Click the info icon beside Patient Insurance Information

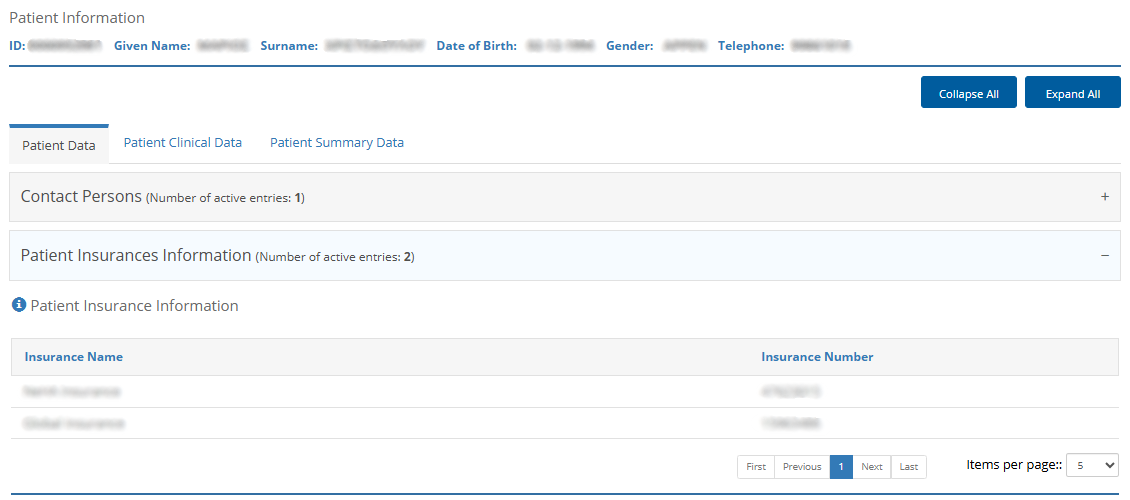tap(18, 305)
